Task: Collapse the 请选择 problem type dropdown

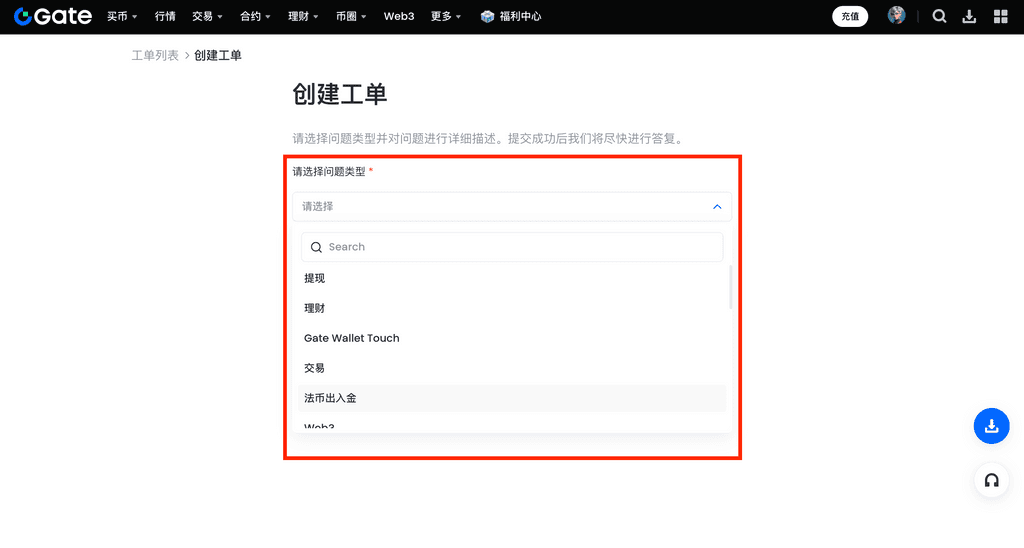Action: 716,207
